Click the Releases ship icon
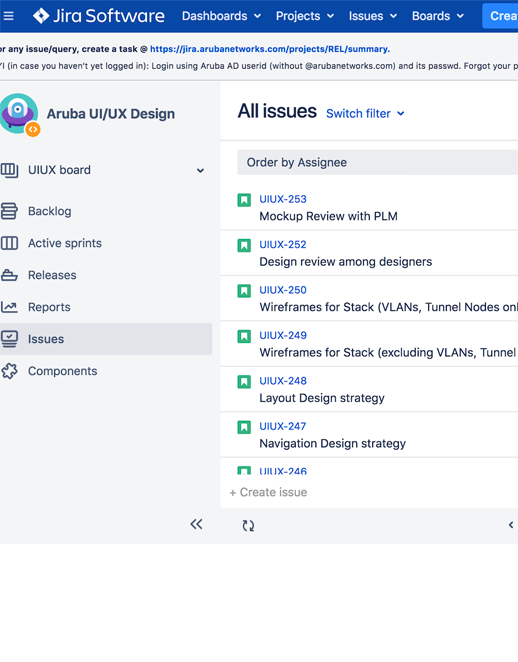The width and height of the screenshot is (518, 662). (9, 275)
